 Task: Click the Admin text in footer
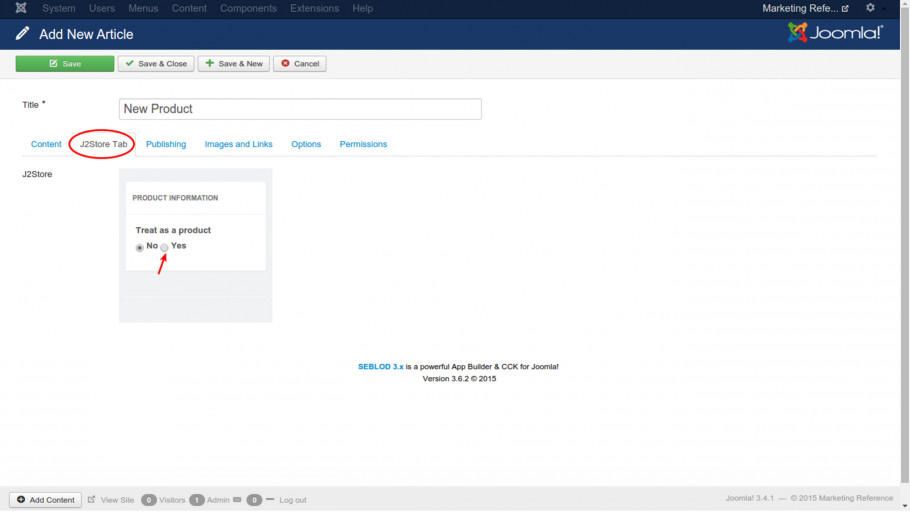click(218, 500)
